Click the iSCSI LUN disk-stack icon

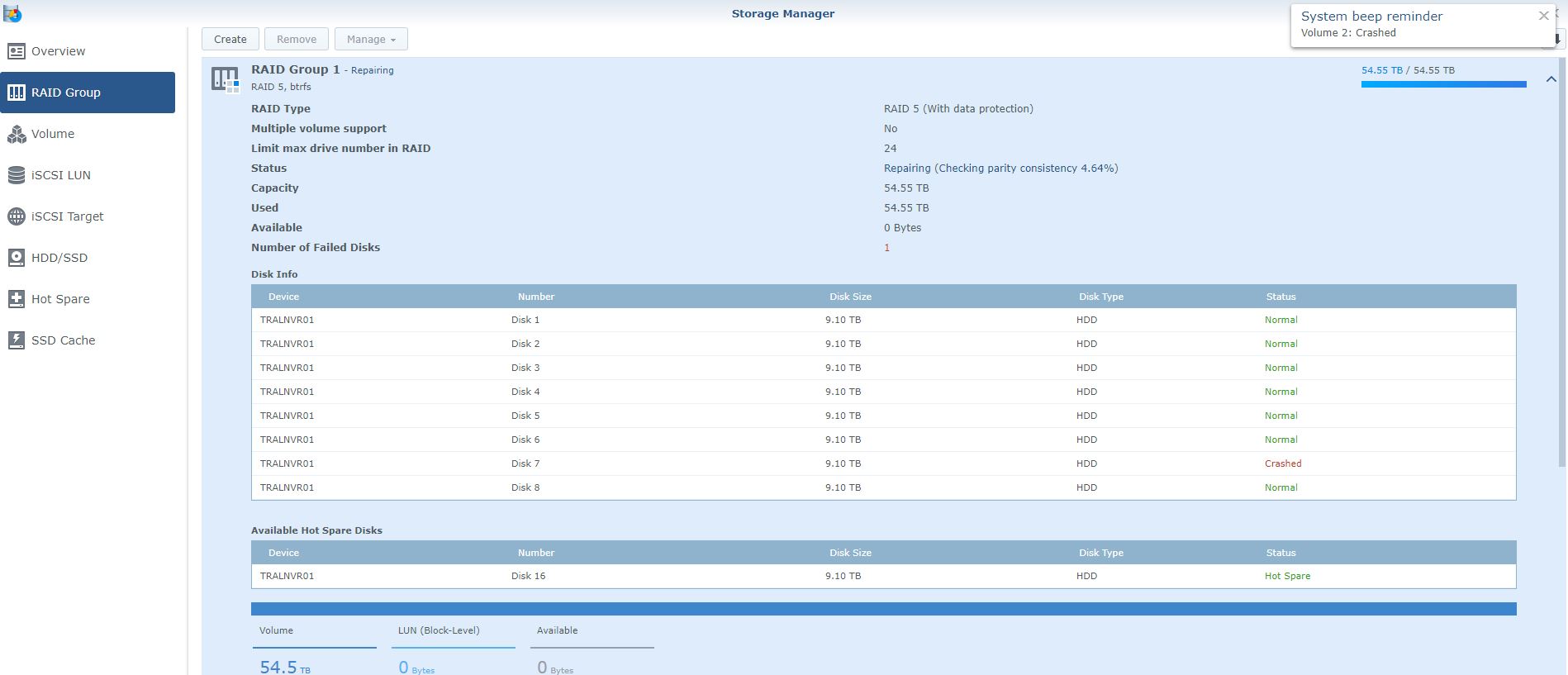coord(17,175)
